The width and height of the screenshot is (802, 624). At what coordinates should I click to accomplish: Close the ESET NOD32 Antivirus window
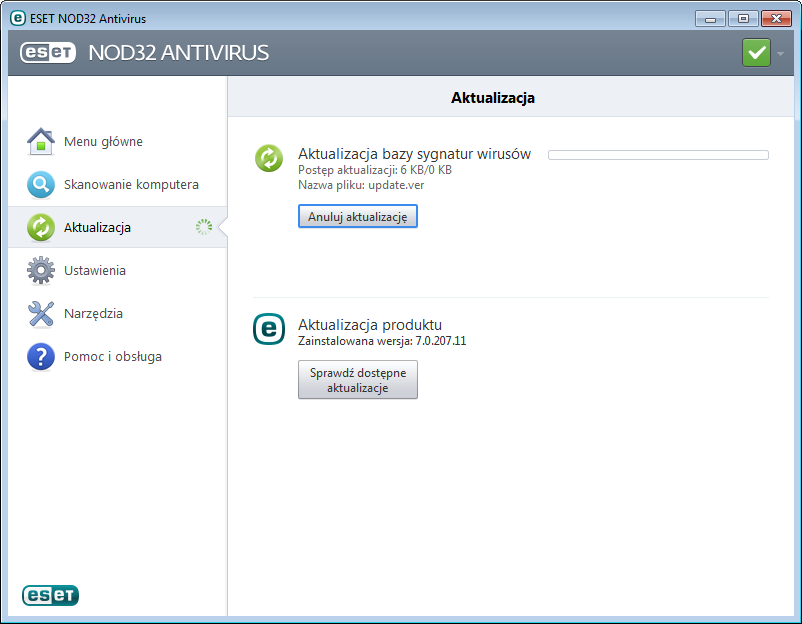coord(776,19)
